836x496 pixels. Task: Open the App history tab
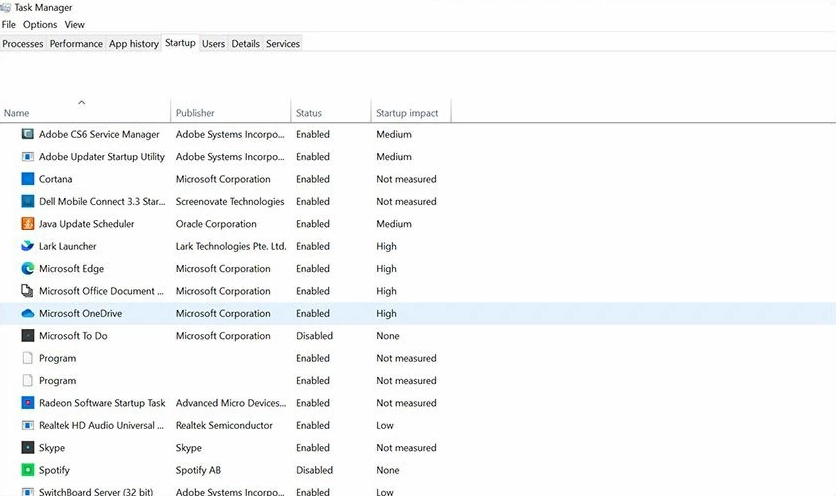pos(134,44)
